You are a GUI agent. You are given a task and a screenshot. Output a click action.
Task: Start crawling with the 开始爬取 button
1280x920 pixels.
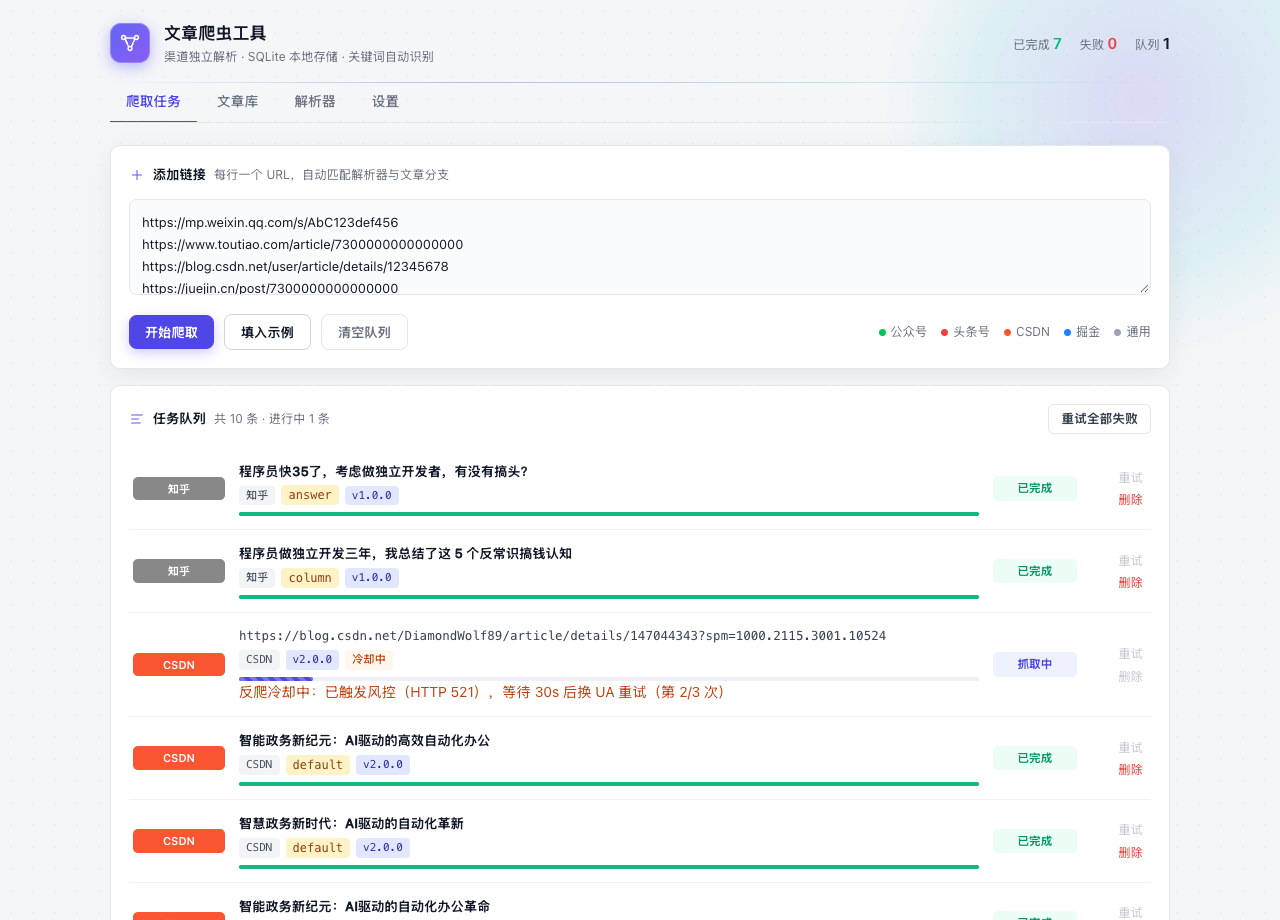[x=171, y=332]
